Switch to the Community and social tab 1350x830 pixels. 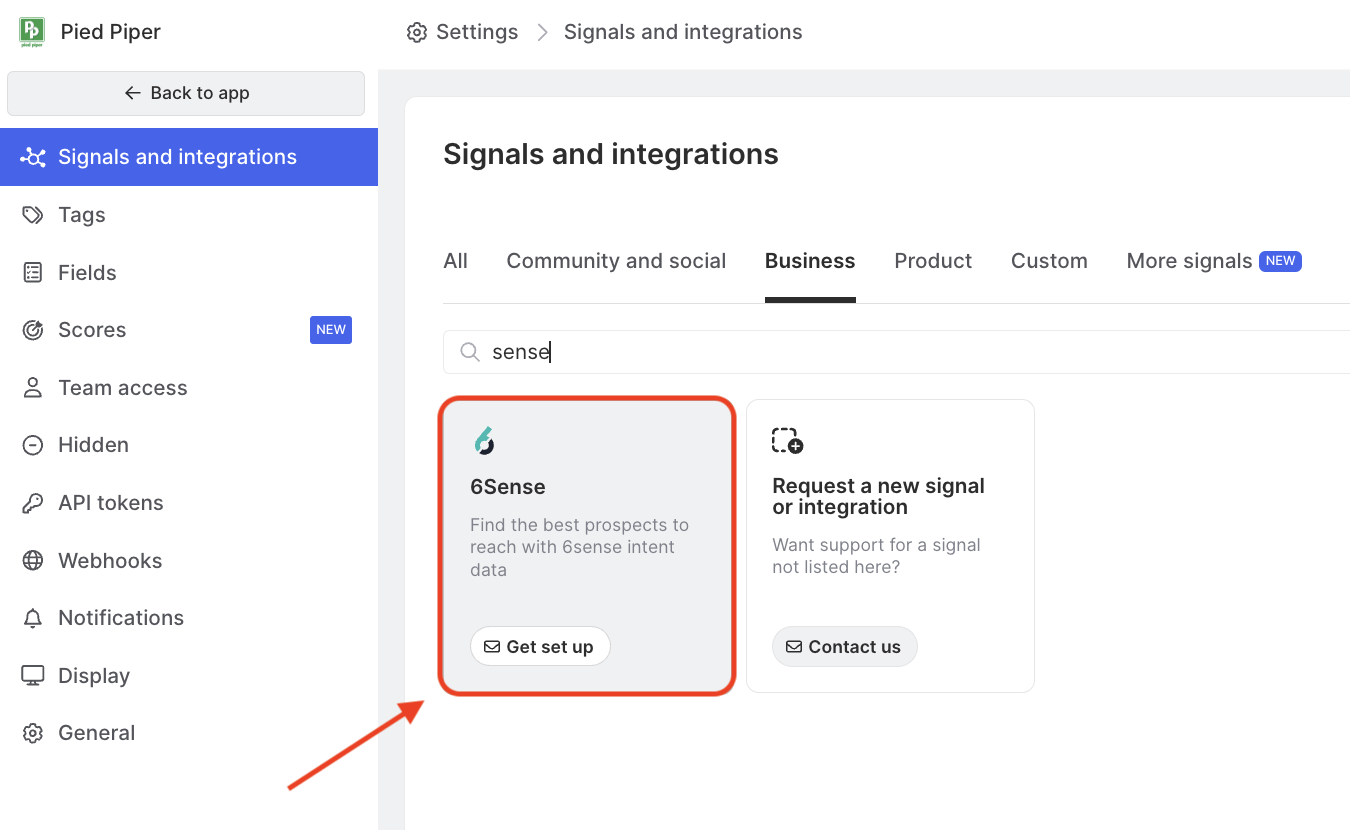(616, 261)
